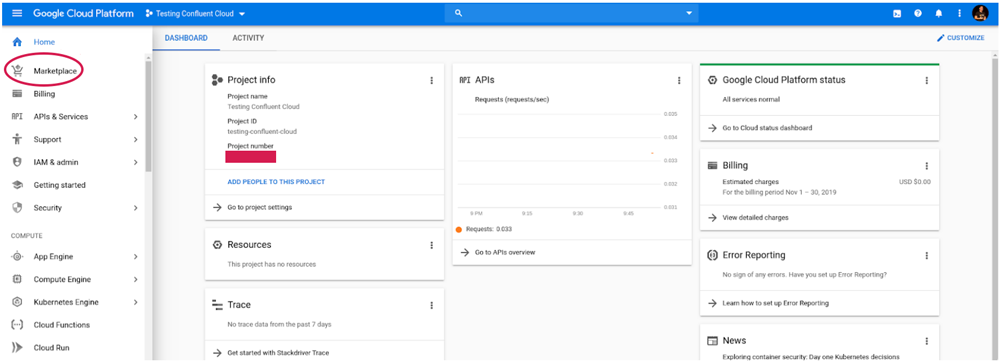Expand Kubernetes Engine submenu chevron
This screenshot has width=1000, height=363.
pos(135,302)
